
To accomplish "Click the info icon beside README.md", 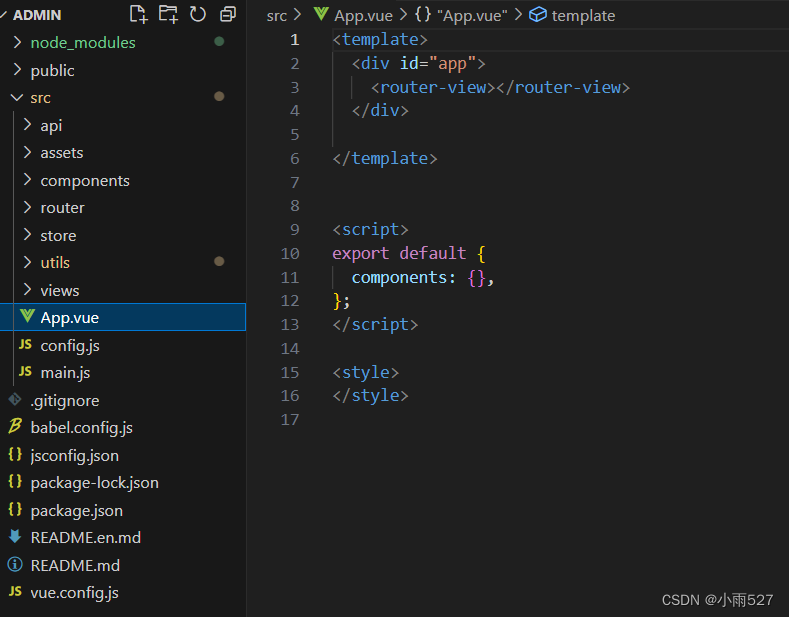I will [x=15, y=564].
